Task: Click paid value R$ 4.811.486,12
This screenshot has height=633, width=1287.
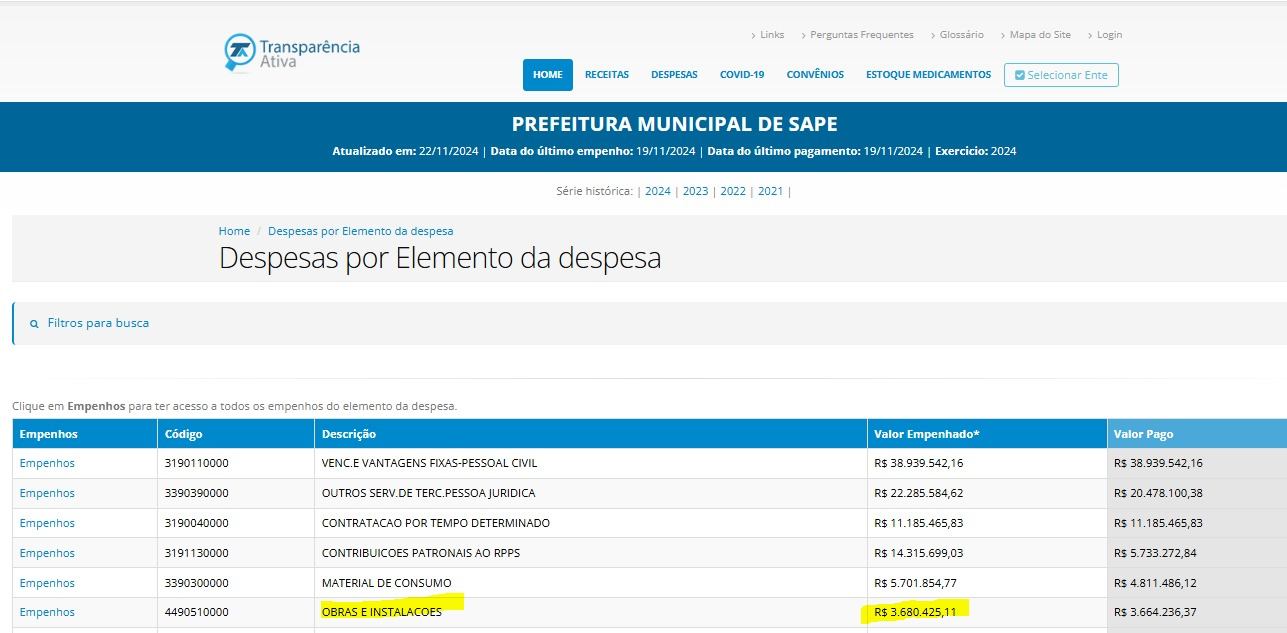Action: (x=1155, y=583)
